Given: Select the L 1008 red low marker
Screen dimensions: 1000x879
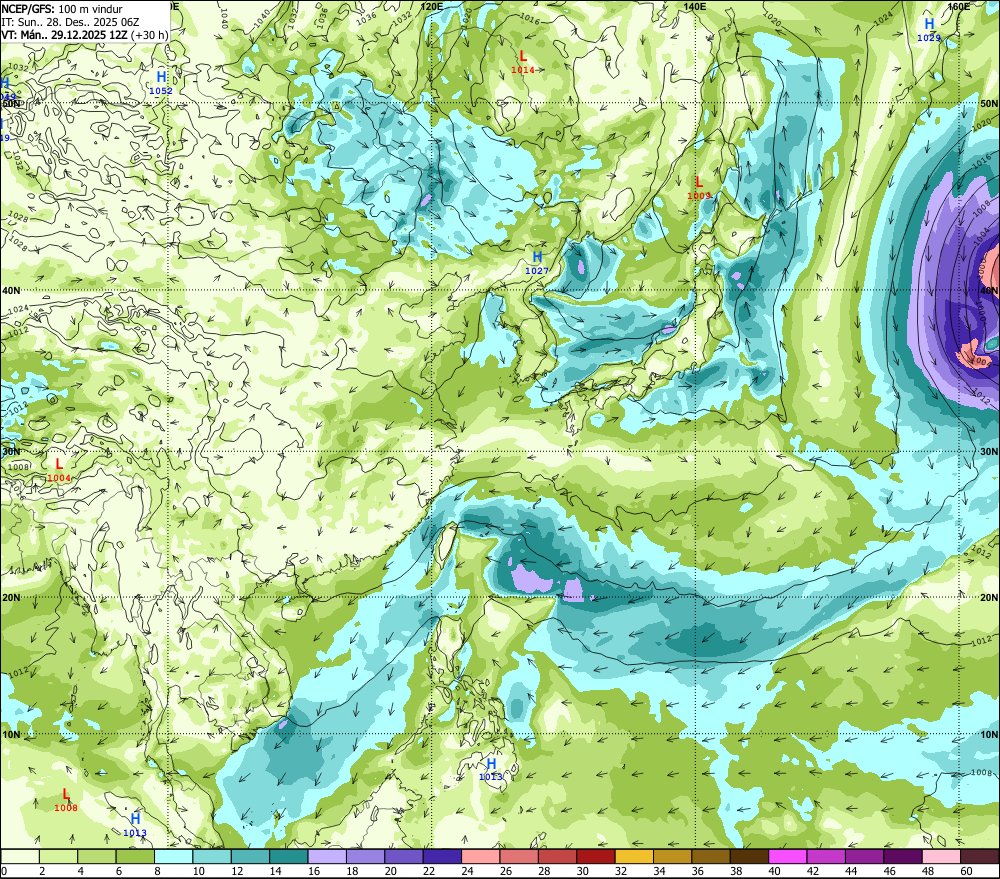Looking at the screenshot, I should pyautogui.click(x=66, y=800).
